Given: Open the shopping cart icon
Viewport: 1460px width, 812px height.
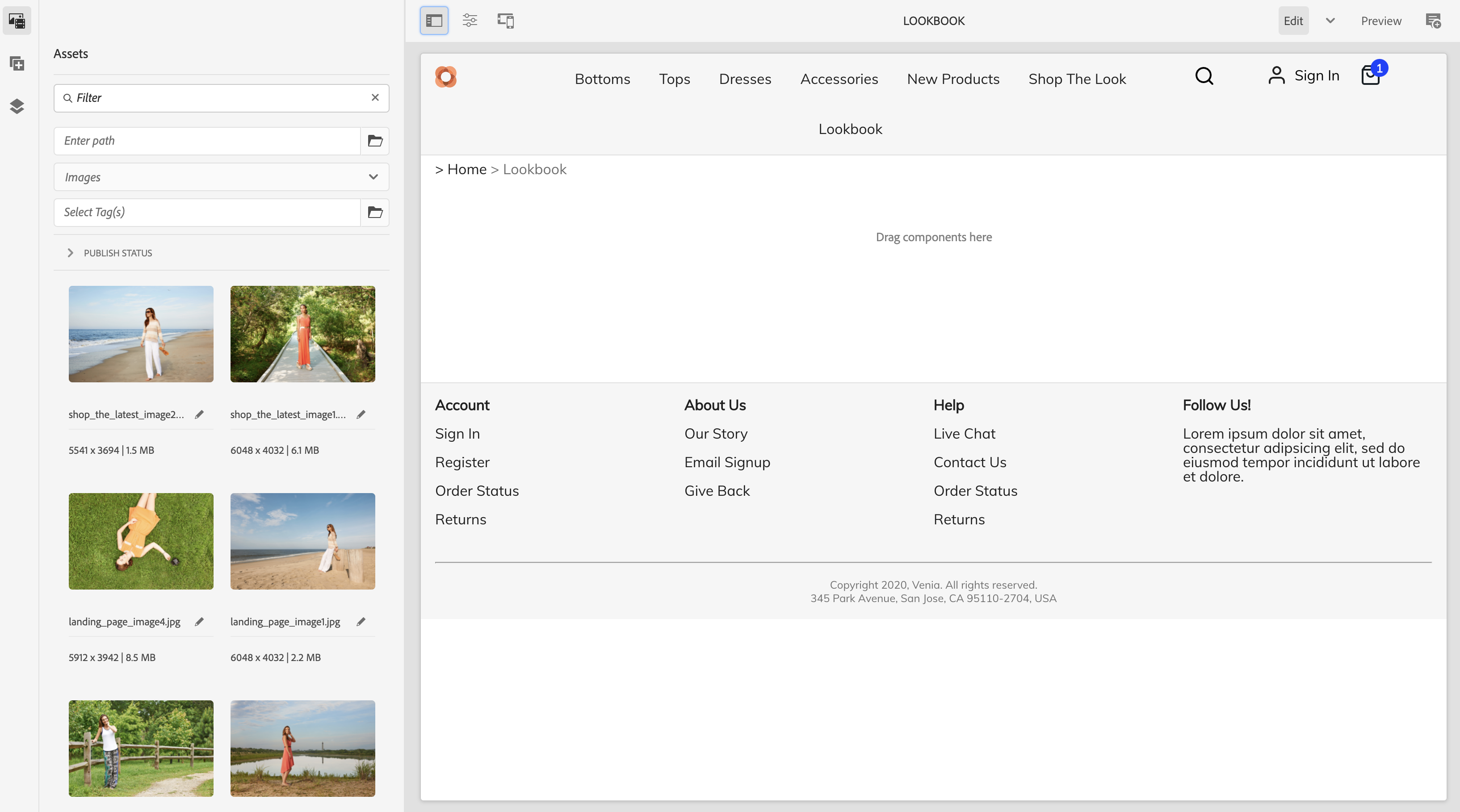Looking at the screenshot, I should pos(1371,75).
